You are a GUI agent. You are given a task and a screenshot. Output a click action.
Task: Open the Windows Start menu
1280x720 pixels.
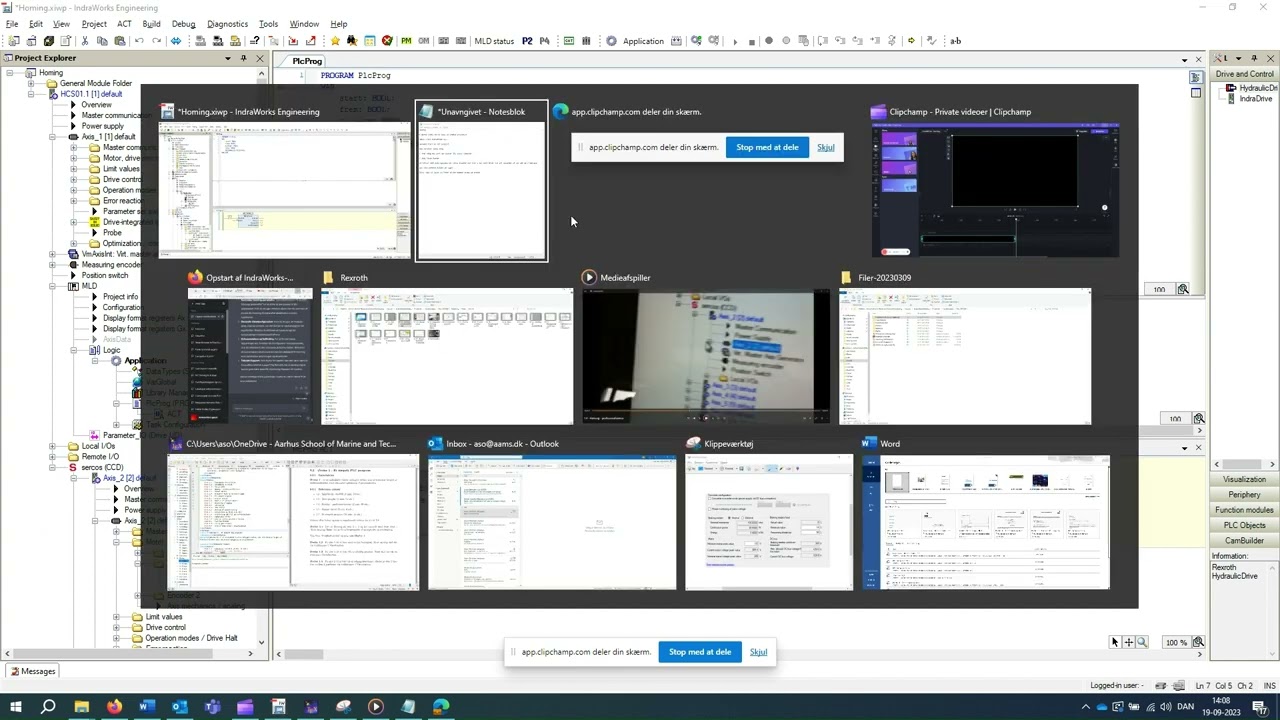click(16, 707)
